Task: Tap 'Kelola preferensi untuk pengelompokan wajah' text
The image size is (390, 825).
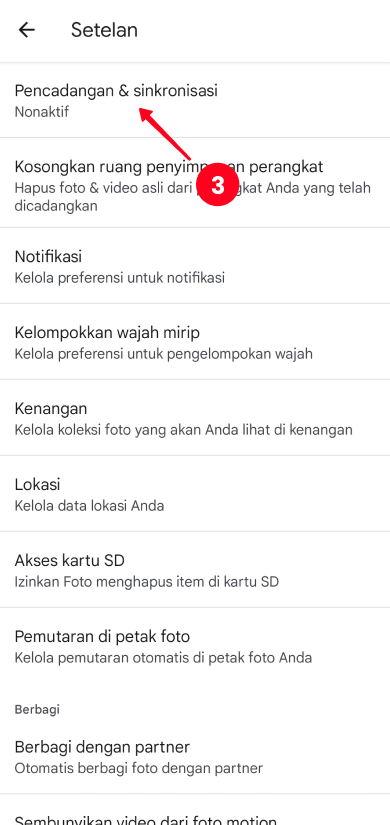Action: [x=164, y=354]
